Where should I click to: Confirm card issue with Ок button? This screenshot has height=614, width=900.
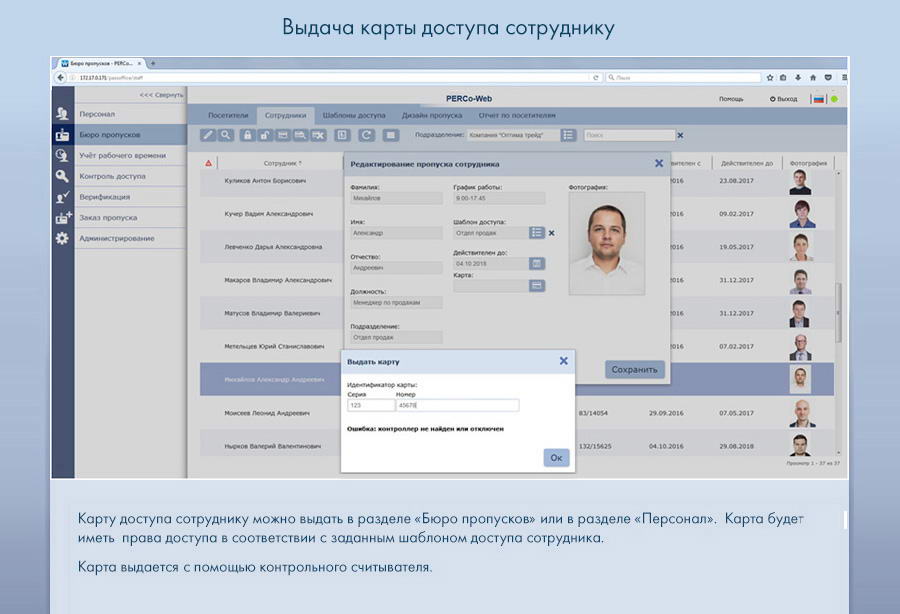(556, 457)
